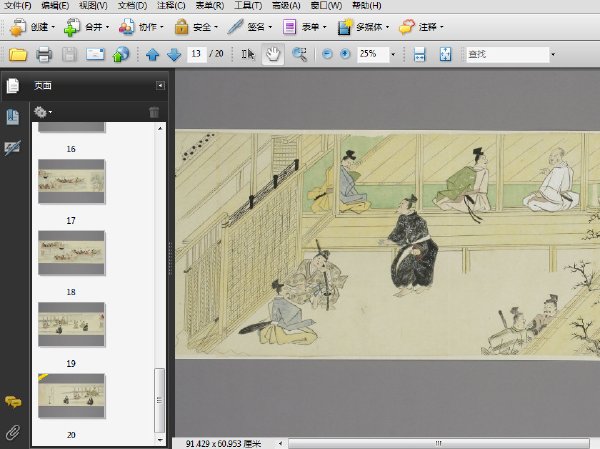This screenshot has height=449, width=600.
Task: Open the 表单(R) menu
Action: click(210, 6)
